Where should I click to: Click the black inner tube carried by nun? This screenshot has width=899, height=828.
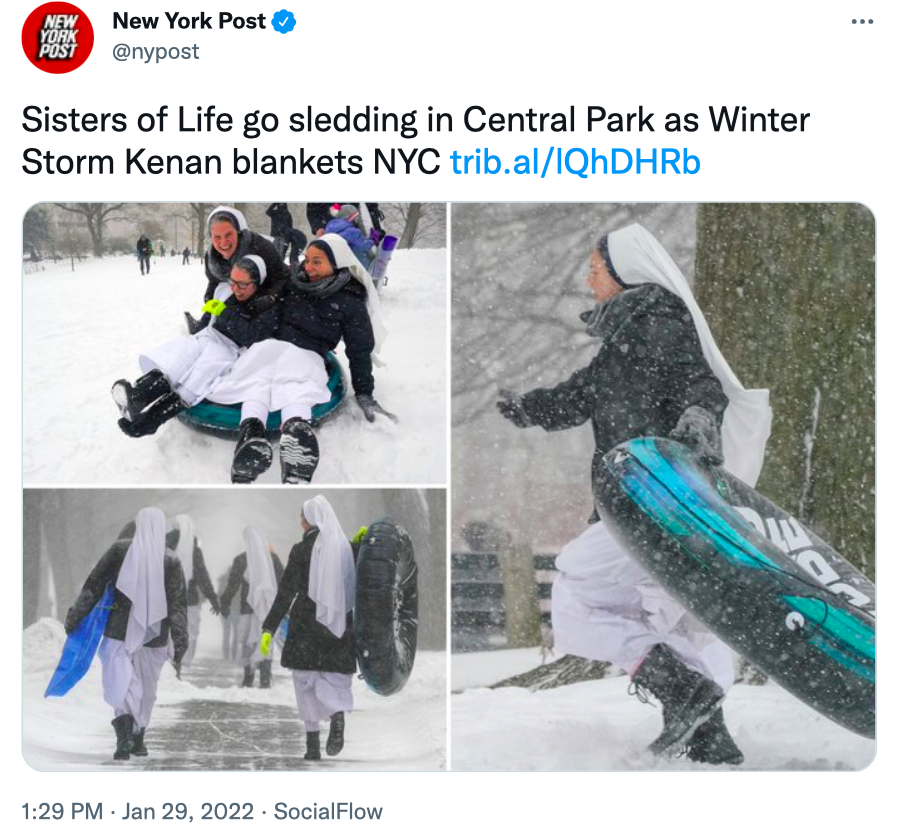coord(387,606)
